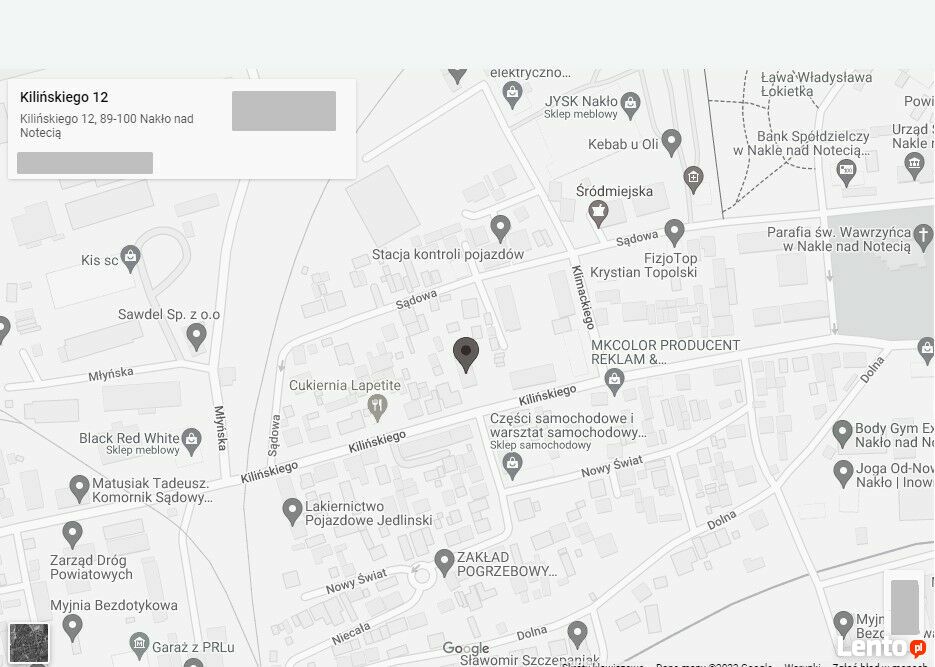
Task: Open the Garaż z PRLu museum pin
Action: point(140,646)
